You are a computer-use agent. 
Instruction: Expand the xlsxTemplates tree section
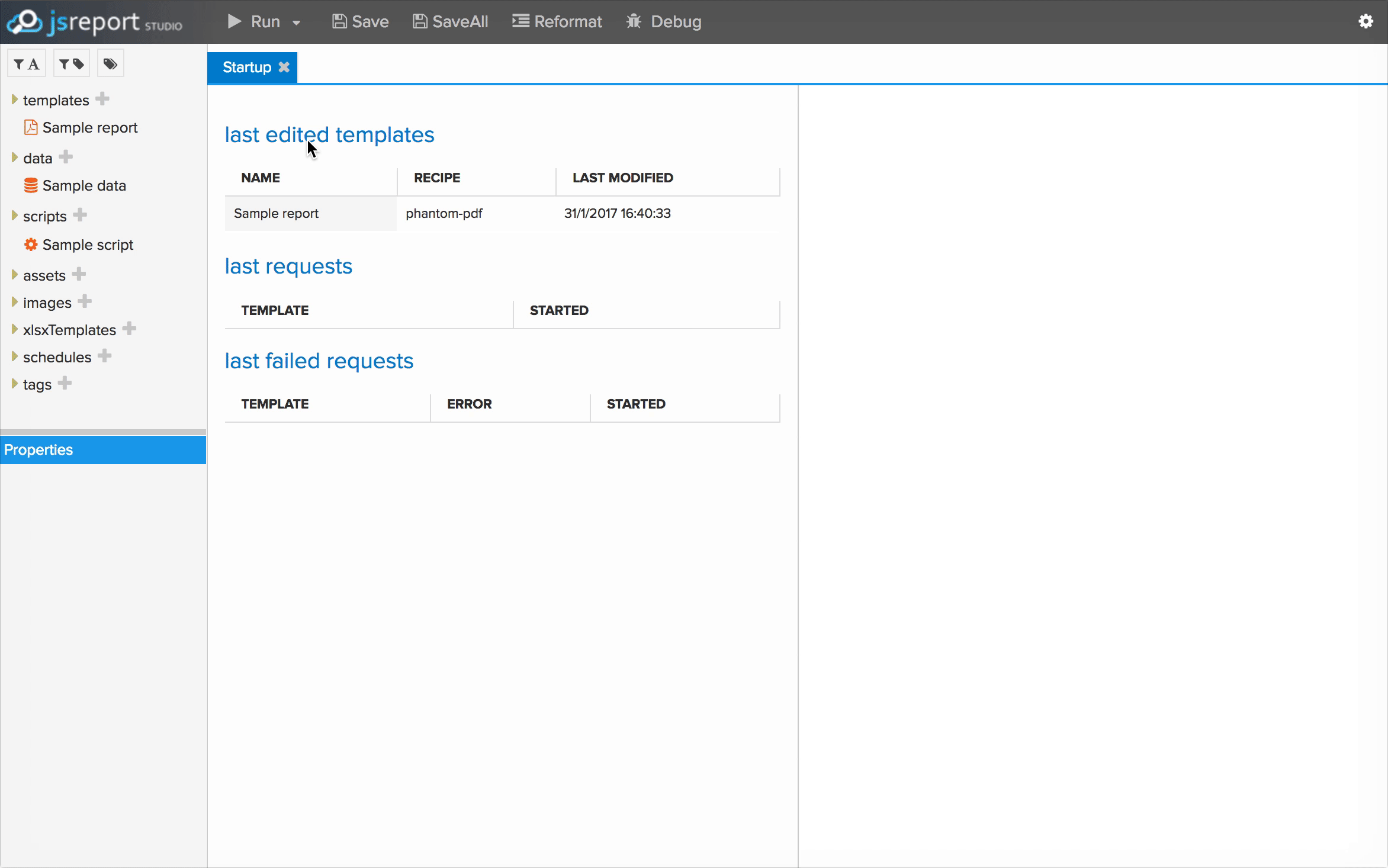coord(15,329)
